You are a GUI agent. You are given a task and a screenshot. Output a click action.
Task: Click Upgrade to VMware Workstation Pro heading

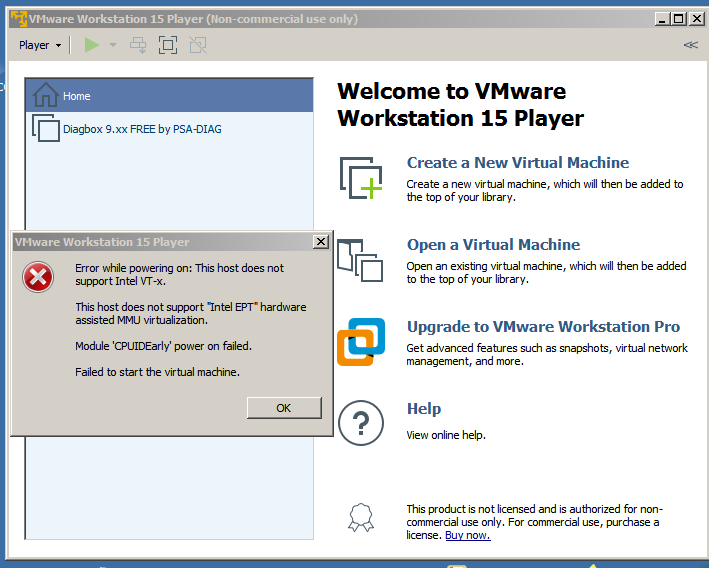(543, 327)
